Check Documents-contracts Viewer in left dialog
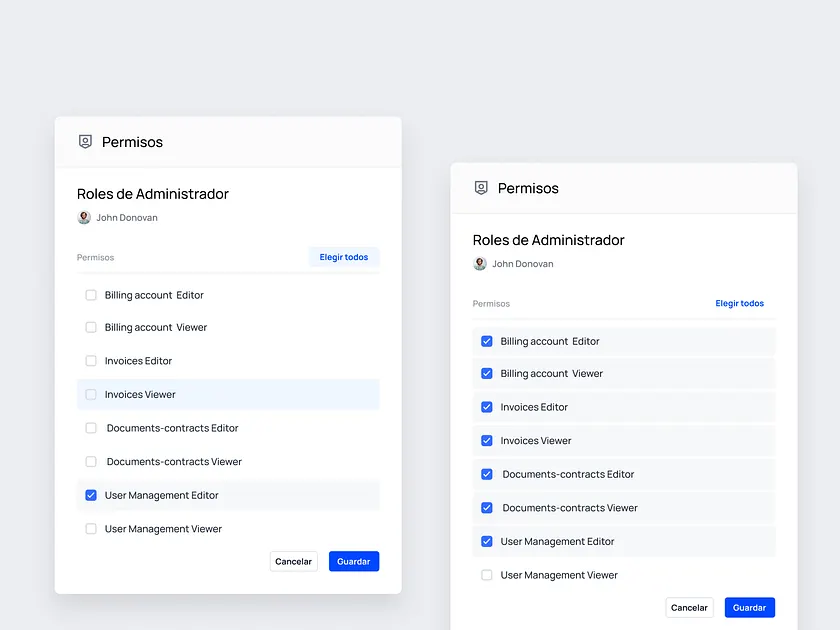The image size is (840, 630). point(91,461)
